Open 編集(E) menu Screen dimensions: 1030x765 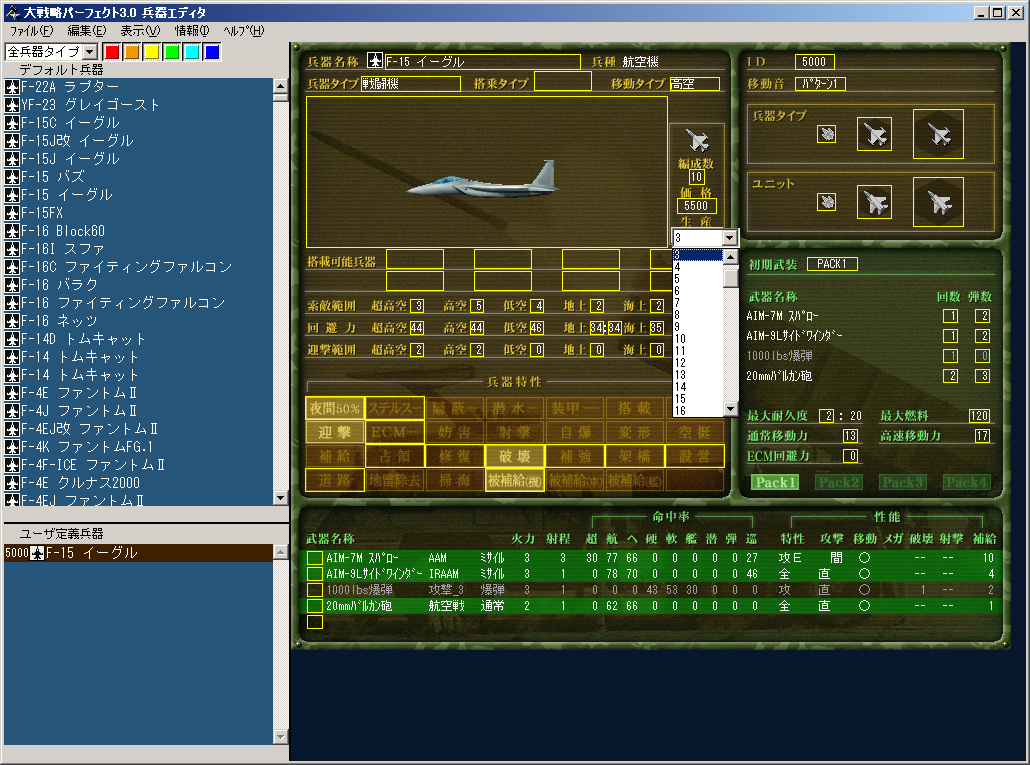point(86,31)
